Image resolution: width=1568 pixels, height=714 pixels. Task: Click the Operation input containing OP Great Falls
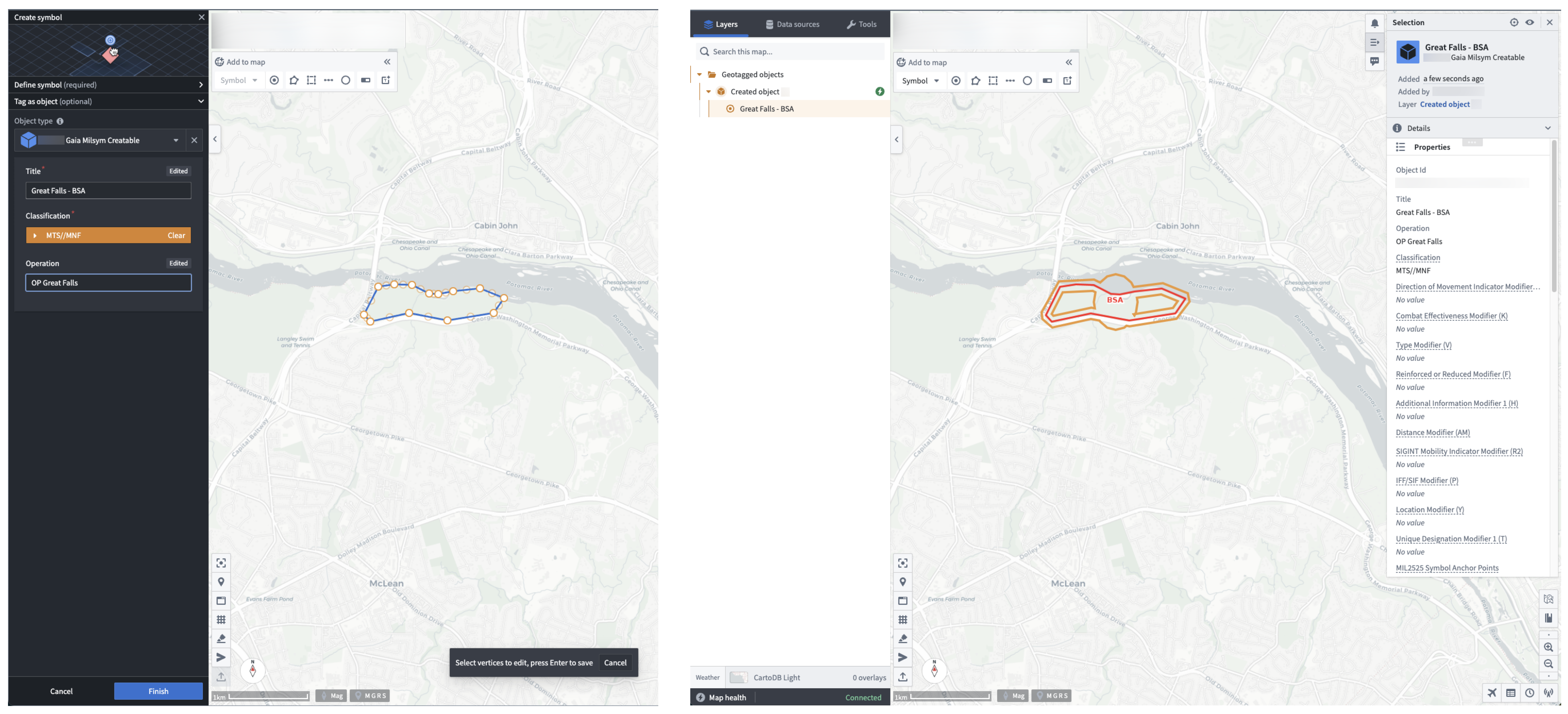[x=108, y=282]
